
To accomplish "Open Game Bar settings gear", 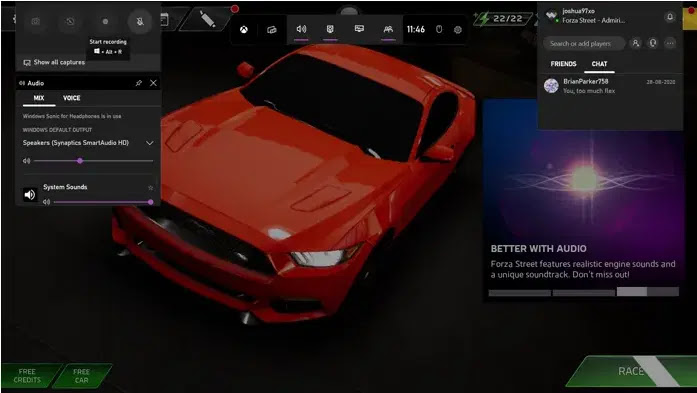I will point(458,30).
